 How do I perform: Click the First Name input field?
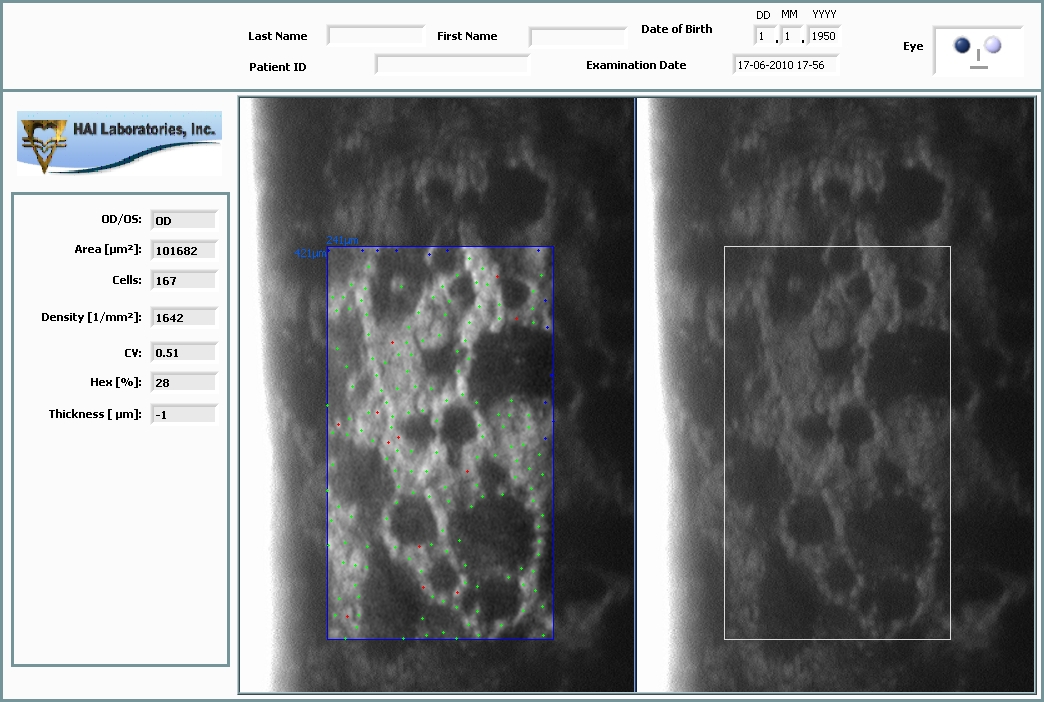[x=578, y=36]
